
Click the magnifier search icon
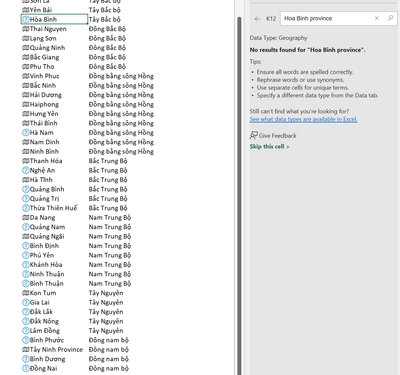tap(390, 18)
